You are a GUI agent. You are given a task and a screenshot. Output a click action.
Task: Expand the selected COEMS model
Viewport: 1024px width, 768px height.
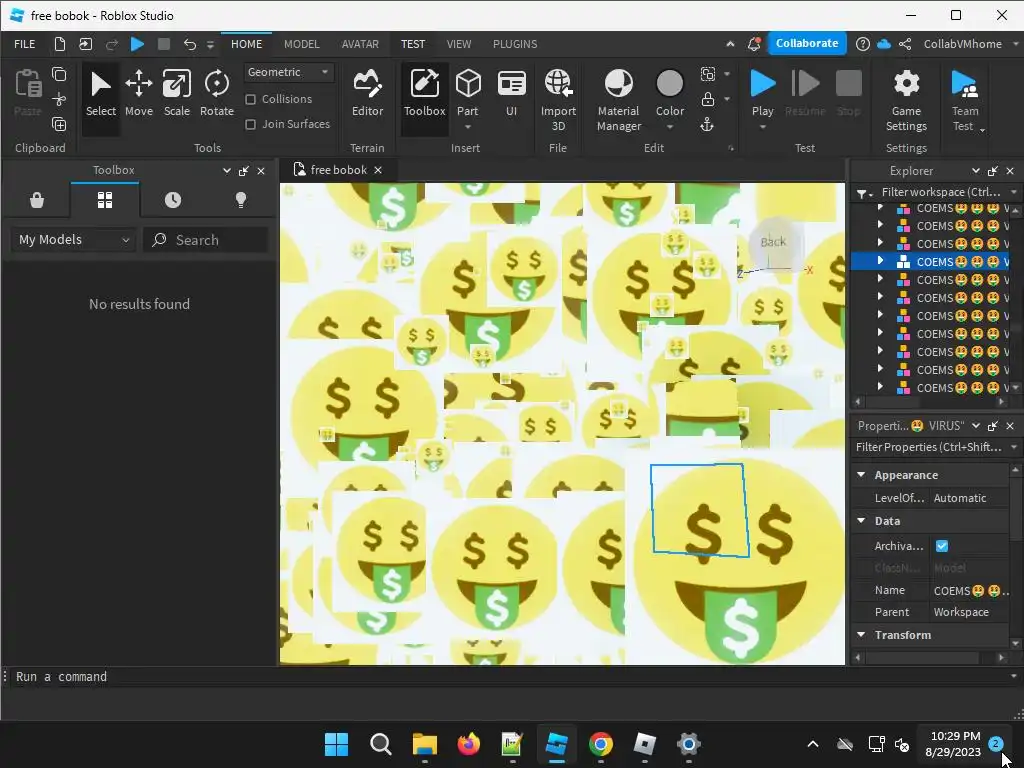pyautogui.click(x=880, y=261)
